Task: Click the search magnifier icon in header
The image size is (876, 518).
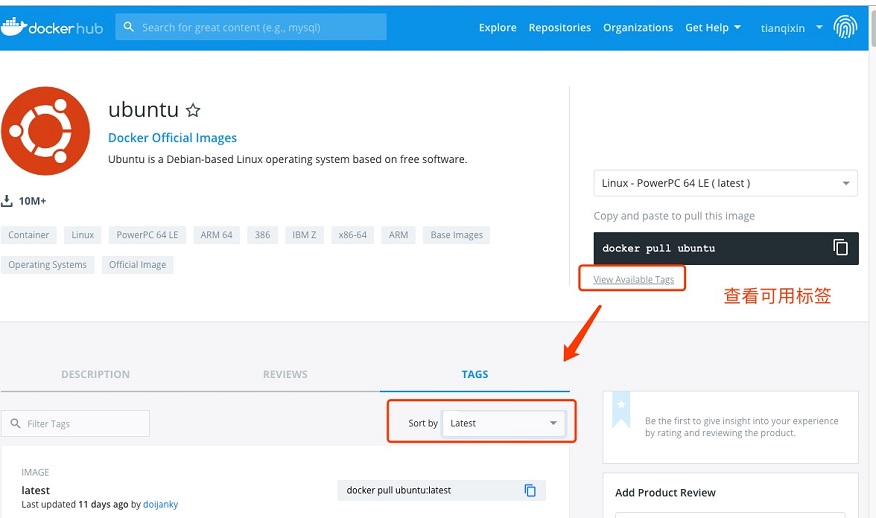Action: 129,27
